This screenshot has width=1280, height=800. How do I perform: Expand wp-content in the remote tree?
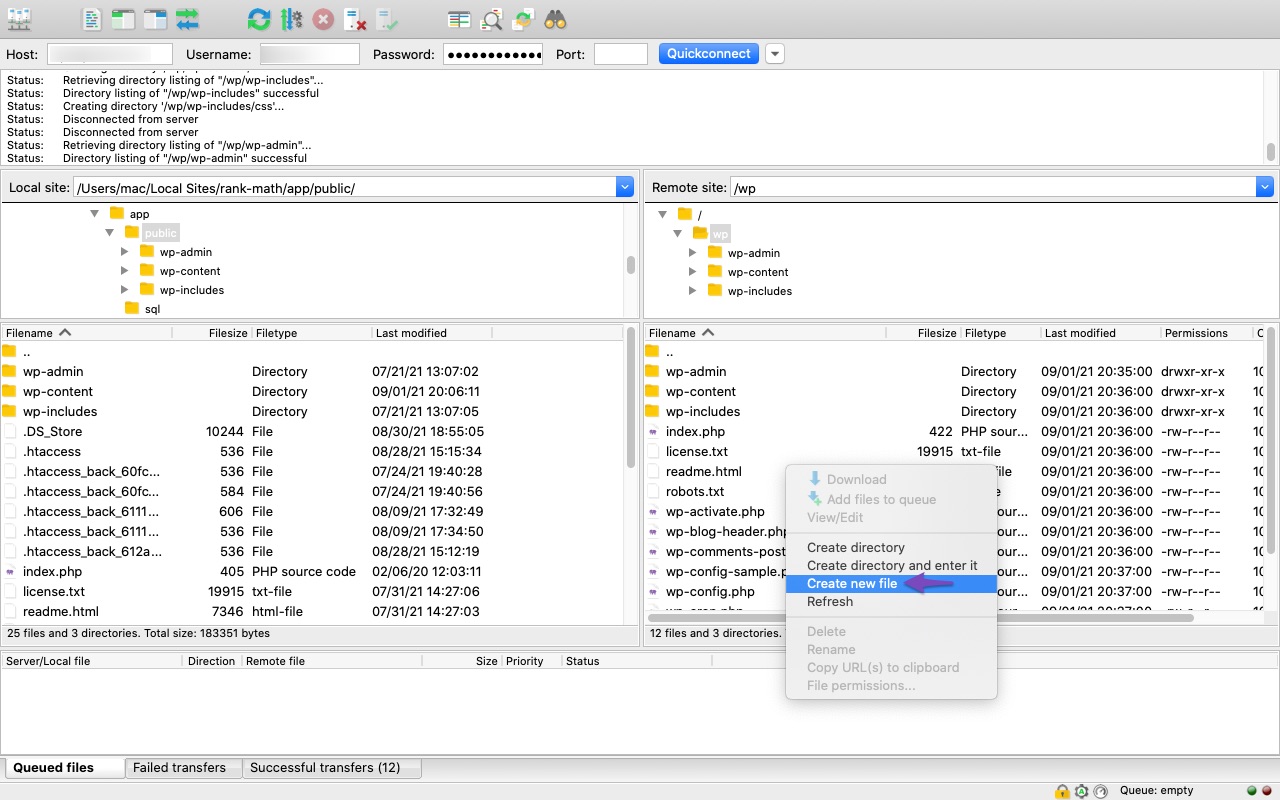point(693,271)
